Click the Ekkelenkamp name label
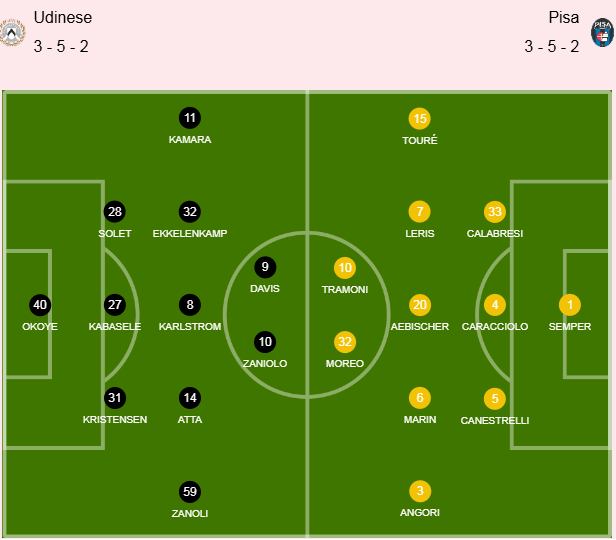The image size is (616, 540). [190, 234]
